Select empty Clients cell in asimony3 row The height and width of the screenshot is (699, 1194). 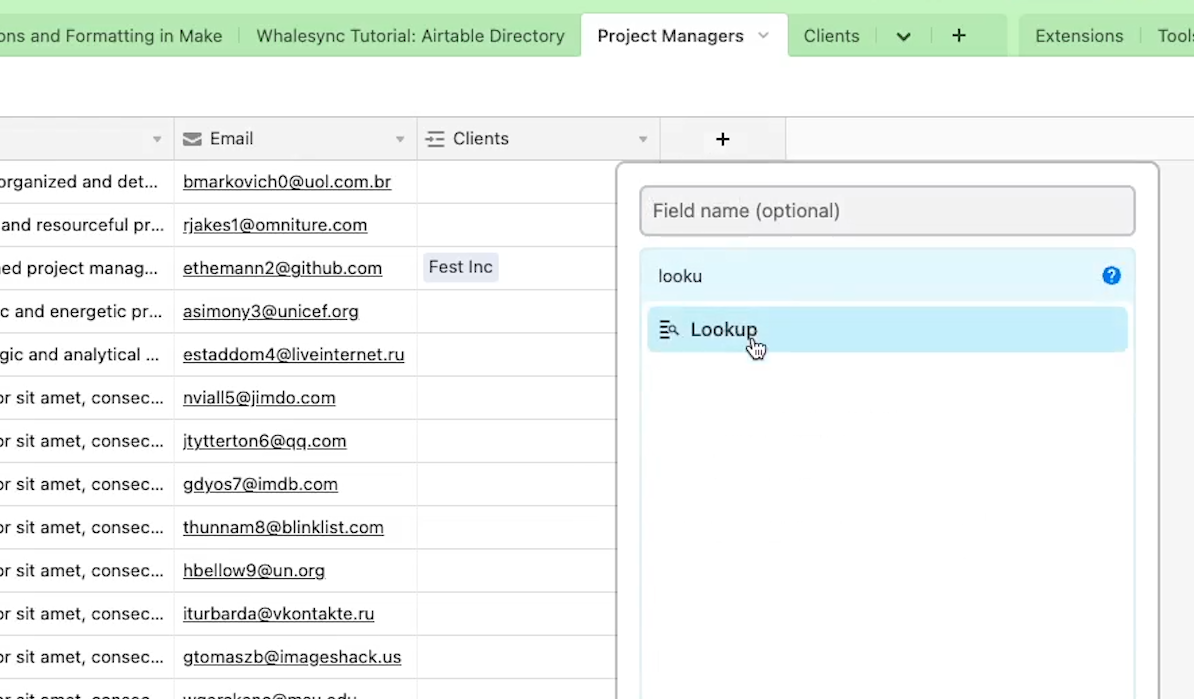coord(517,311)
